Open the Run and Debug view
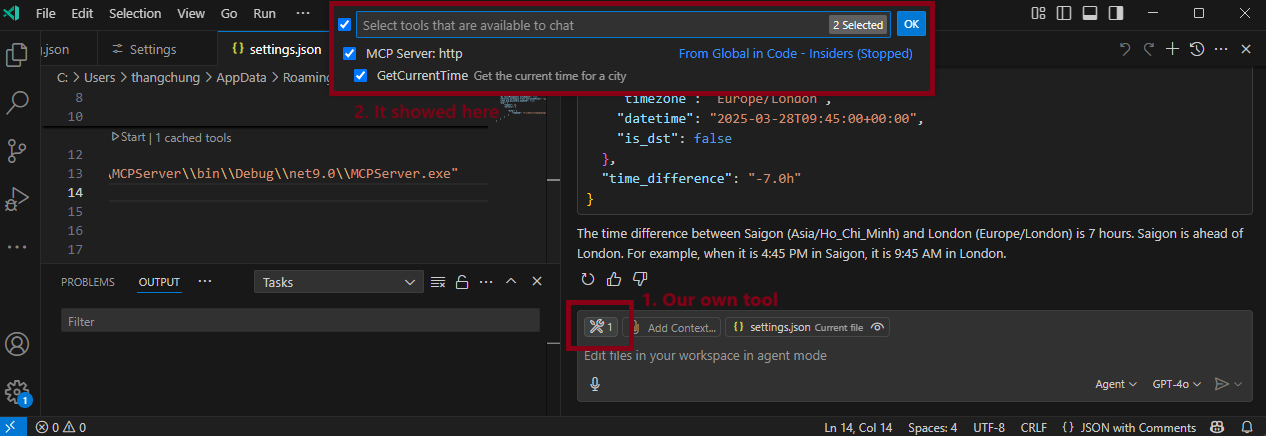 point(17,198)
